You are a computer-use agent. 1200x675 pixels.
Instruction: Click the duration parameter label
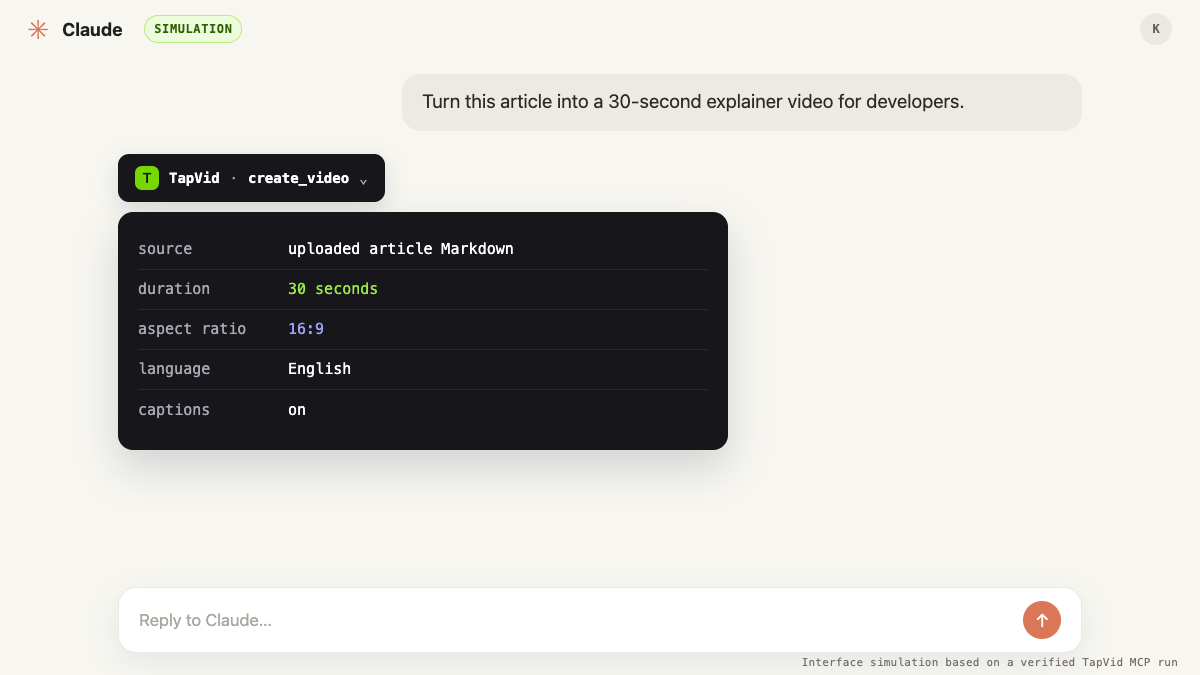(x=174, y=289)
